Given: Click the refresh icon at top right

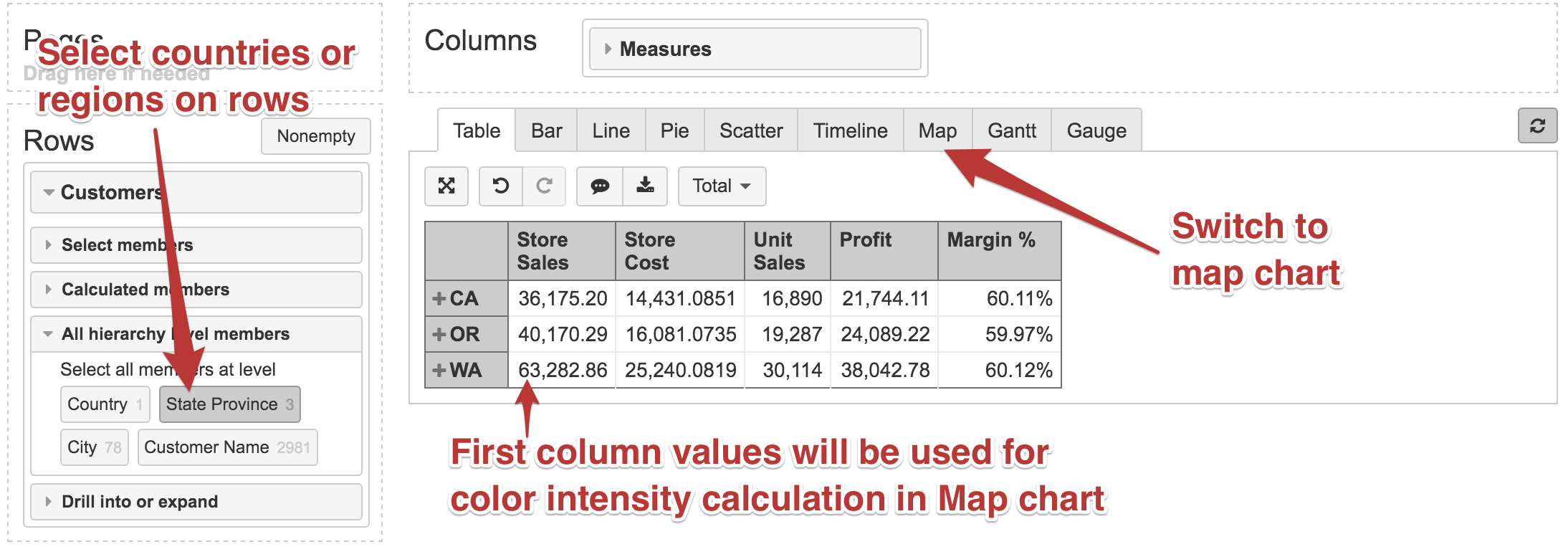Looking at the screenshot, I should [1537, 126].
